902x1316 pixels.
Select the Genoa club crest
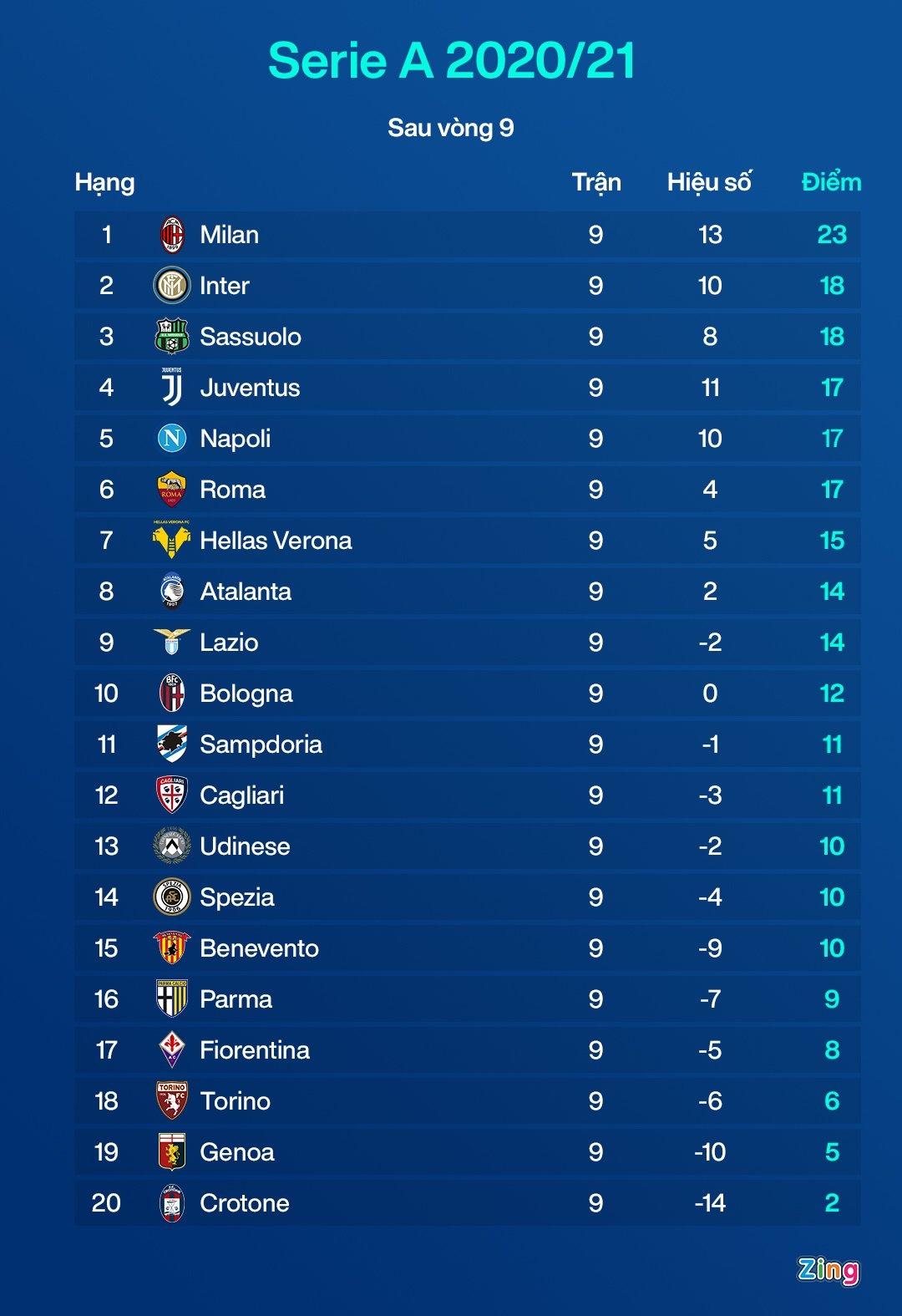pos(172,1151)
